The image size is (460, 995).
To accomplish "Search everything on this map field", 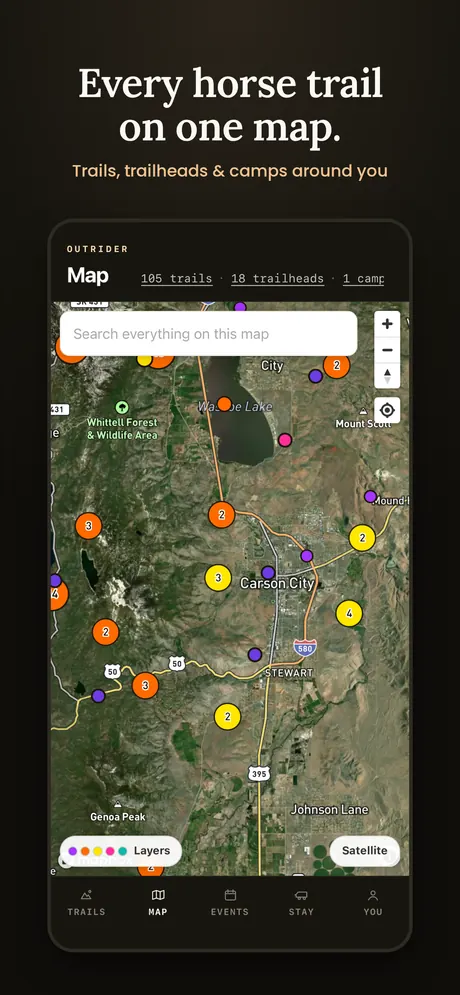I will [208, 334].
